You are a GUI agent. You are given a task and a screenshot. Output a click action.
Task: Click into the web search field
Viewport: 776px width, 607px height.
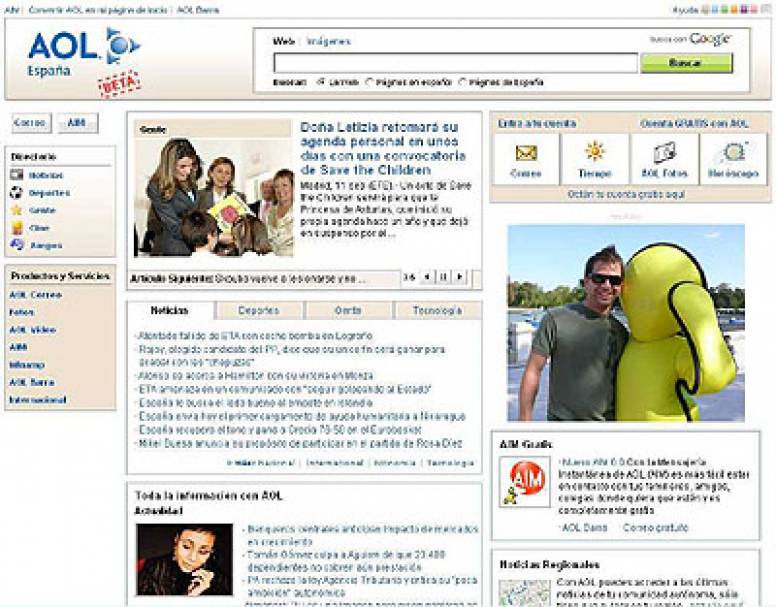tap(455, 63)
